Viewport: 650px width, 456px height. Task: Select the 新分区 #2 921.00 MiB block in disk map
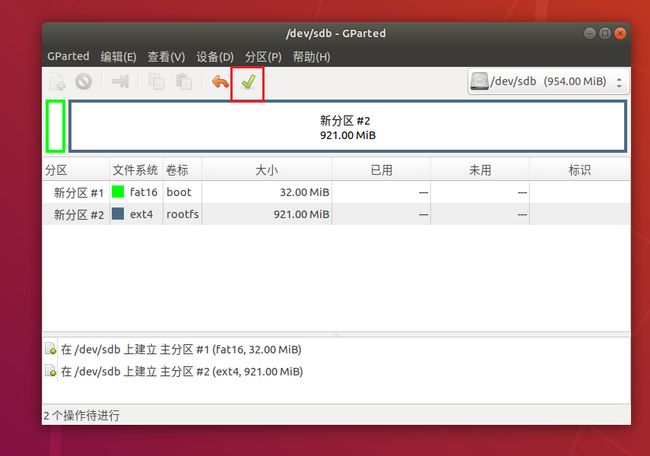(347, 126)
